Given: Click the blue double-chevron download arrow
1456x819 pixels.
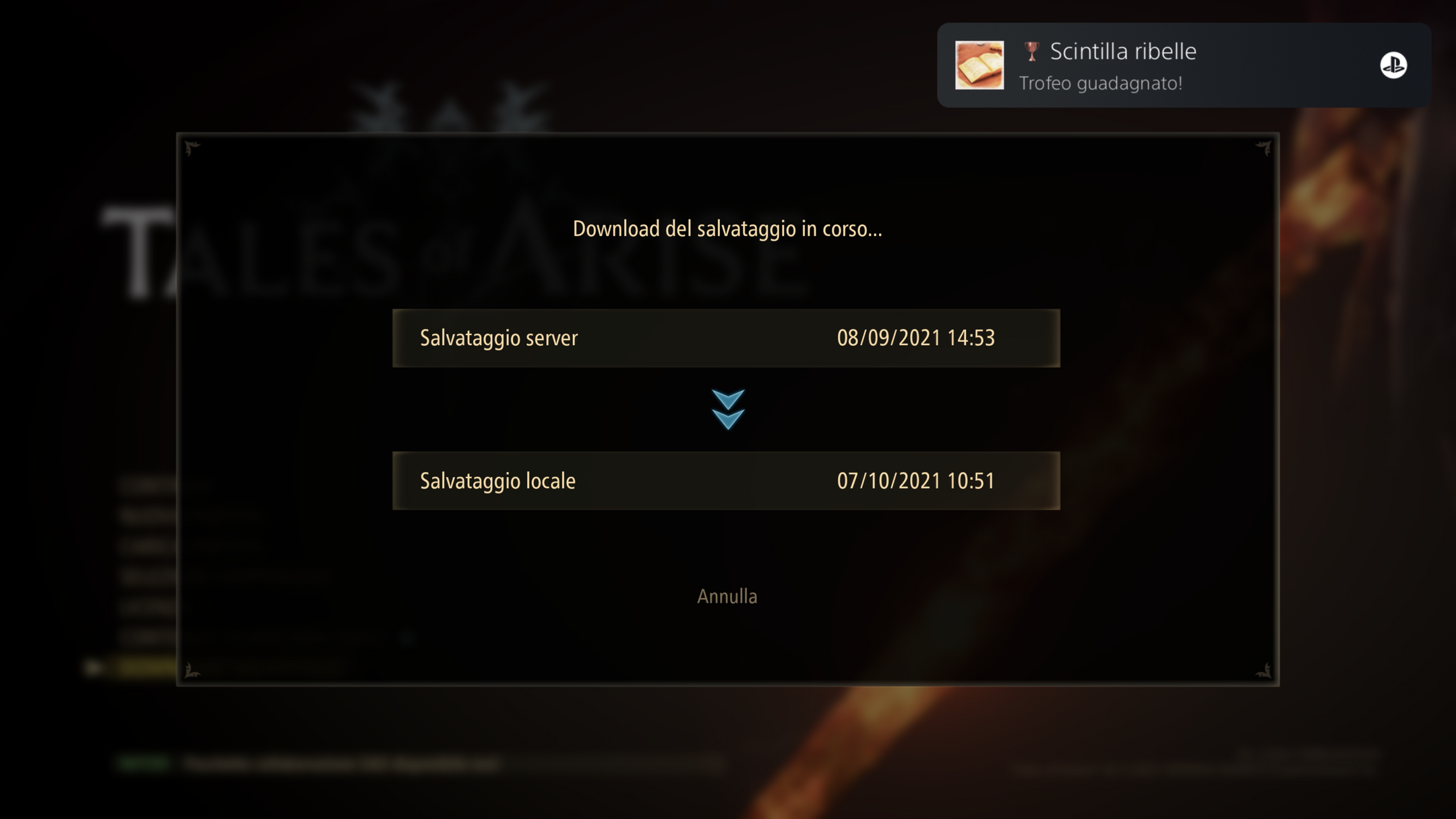Looking at the screenshot, I should pos(728,409).
